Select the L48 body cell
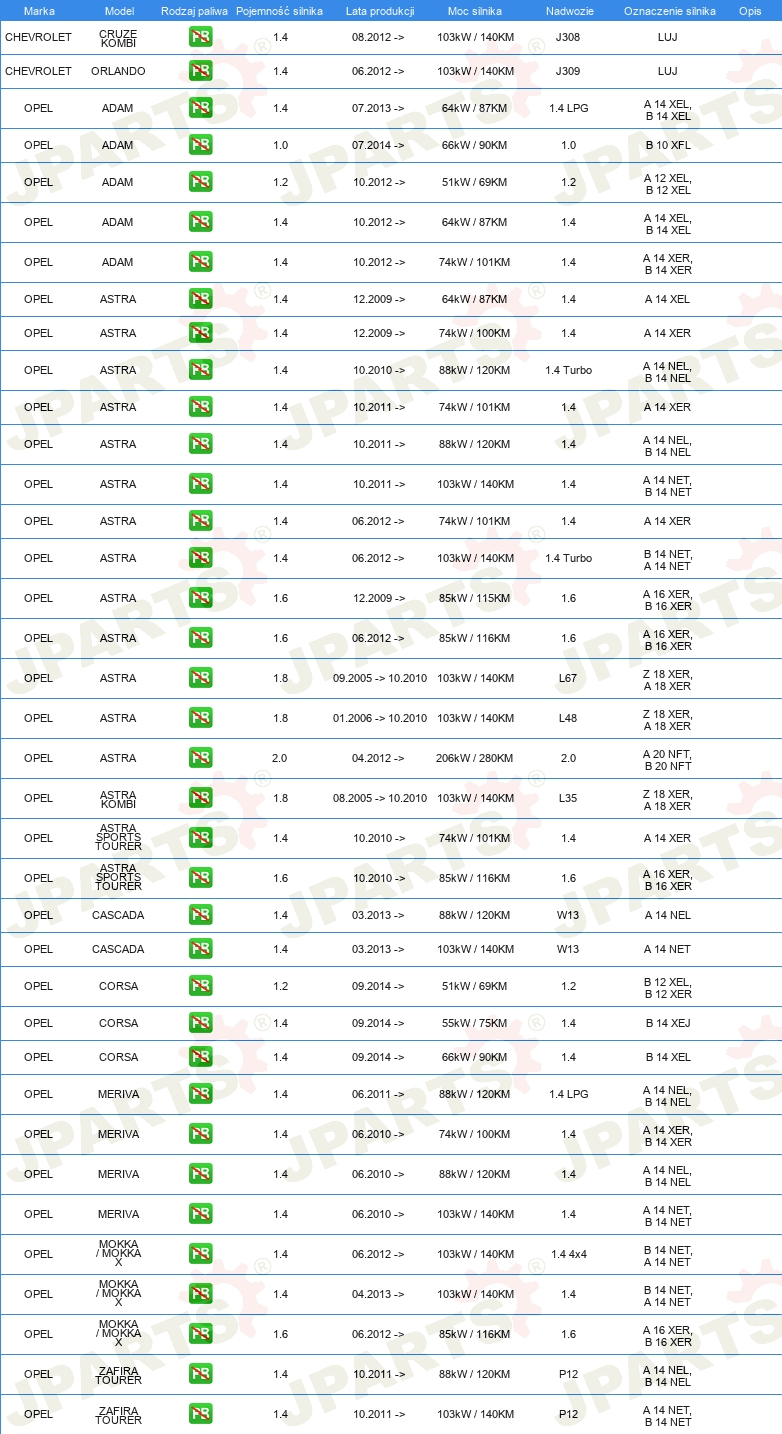This screenshot has height=1434, width=782. (568, 718)
